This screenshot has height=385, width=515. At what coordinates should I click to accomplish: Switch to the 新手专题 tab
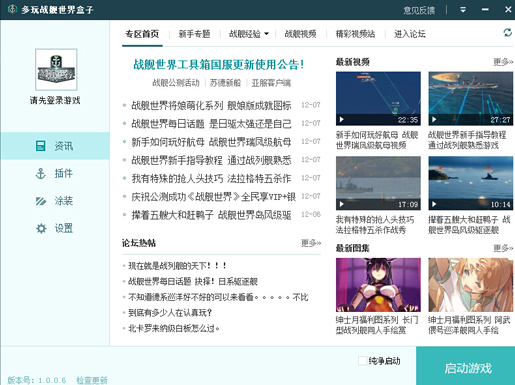coord(194,34)
